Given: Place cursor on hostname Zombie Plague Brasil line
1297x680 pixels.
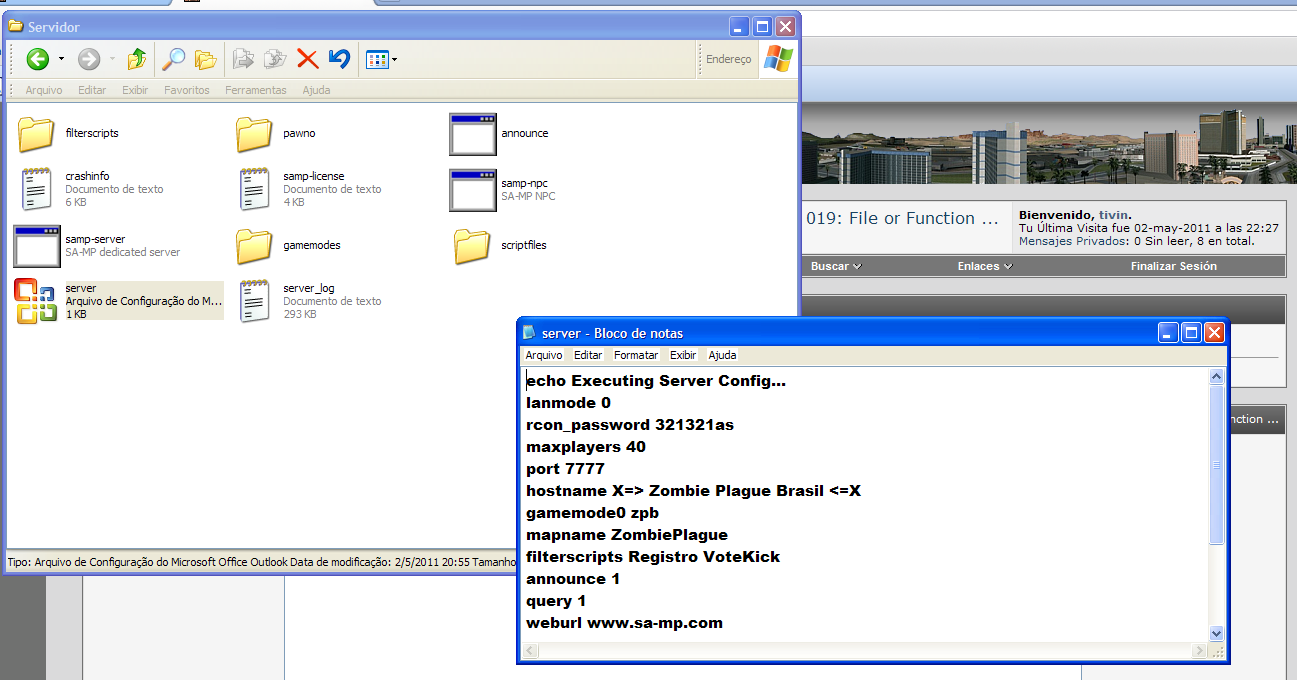Looking at the screenshot, I should coord(693,491).
